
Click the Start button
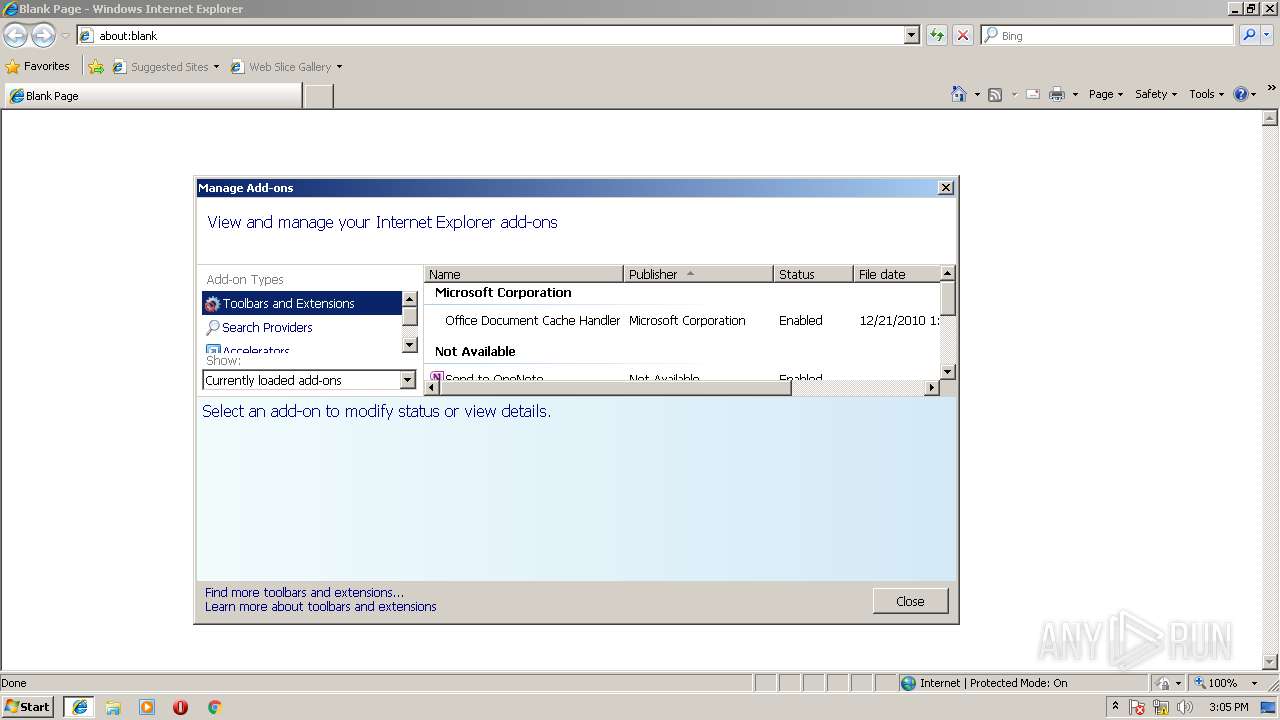coord(28,707)
